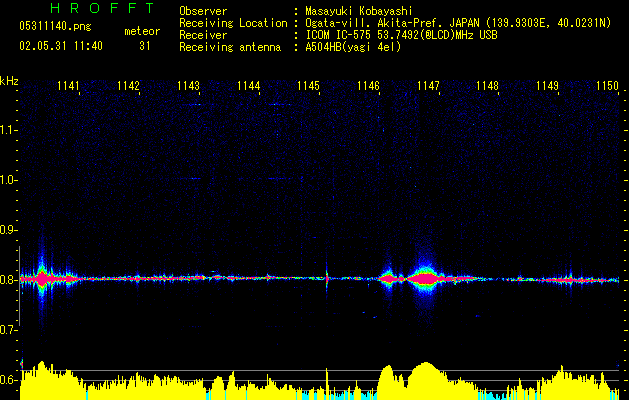Click the kHz axis unit label
629x400 pixels.
coord(9,81)
